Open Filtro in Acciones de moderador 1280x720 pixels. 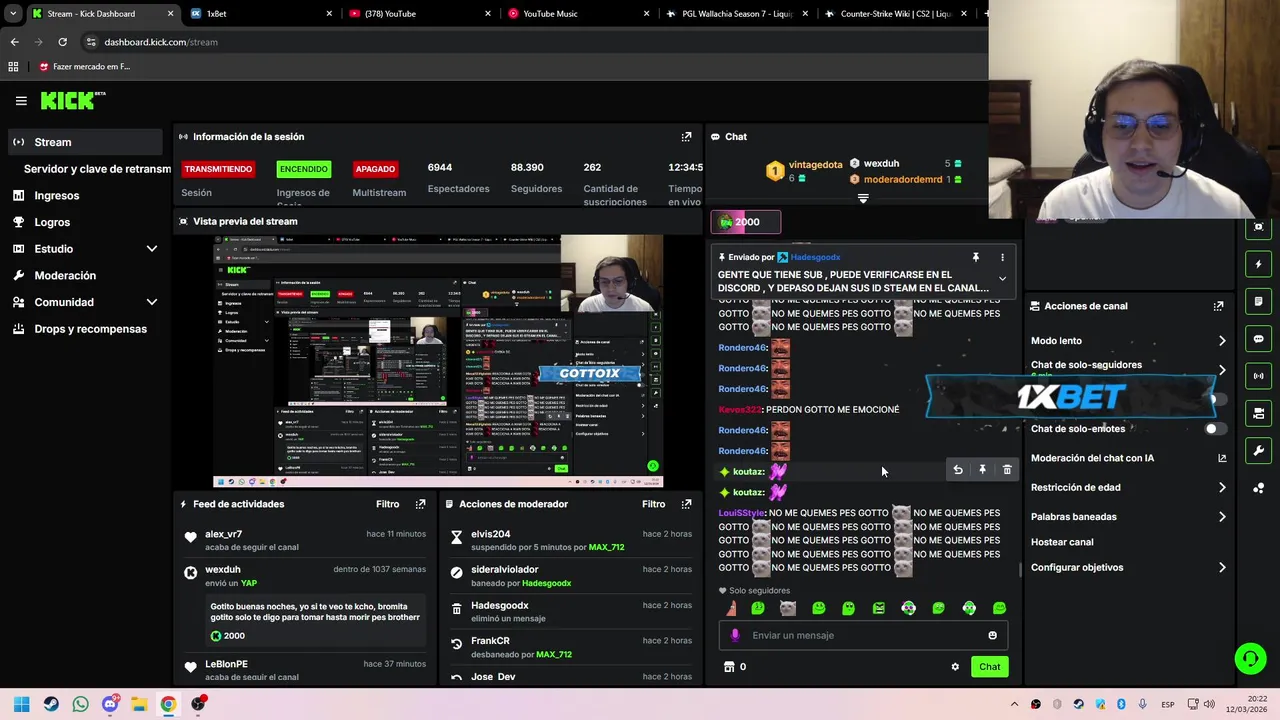click(653, 504)
